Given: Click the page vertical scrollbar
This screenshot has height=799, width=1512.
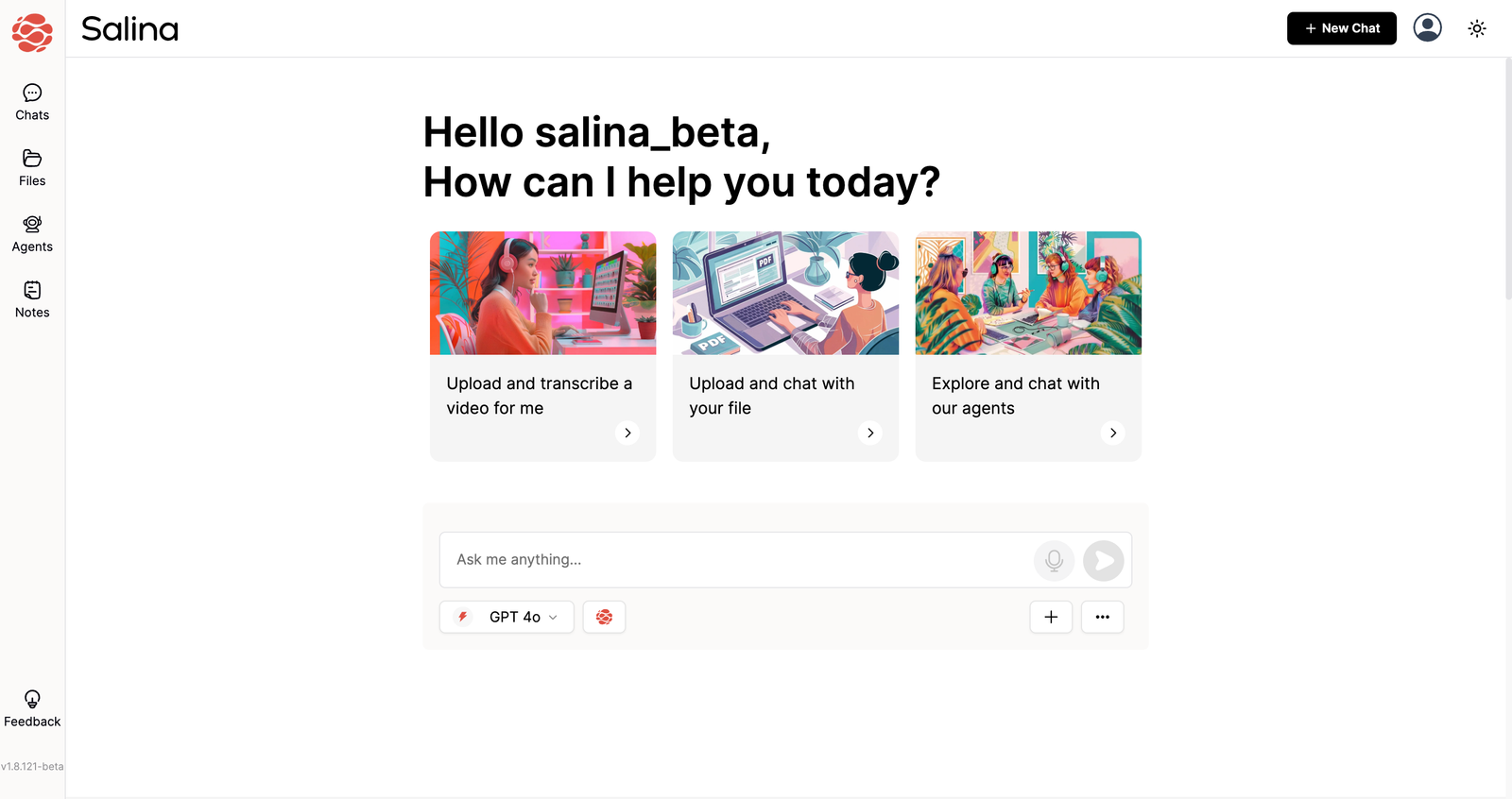Looking at the screenshot, I should pos(1508,179).
